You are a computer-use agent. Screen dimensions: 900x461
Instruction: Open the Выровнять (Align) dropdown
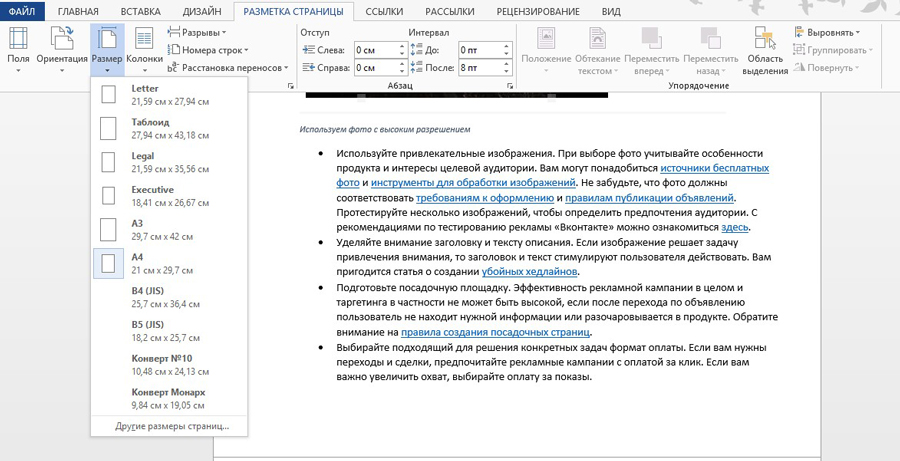pyautogui.click(x=827, y=33)
